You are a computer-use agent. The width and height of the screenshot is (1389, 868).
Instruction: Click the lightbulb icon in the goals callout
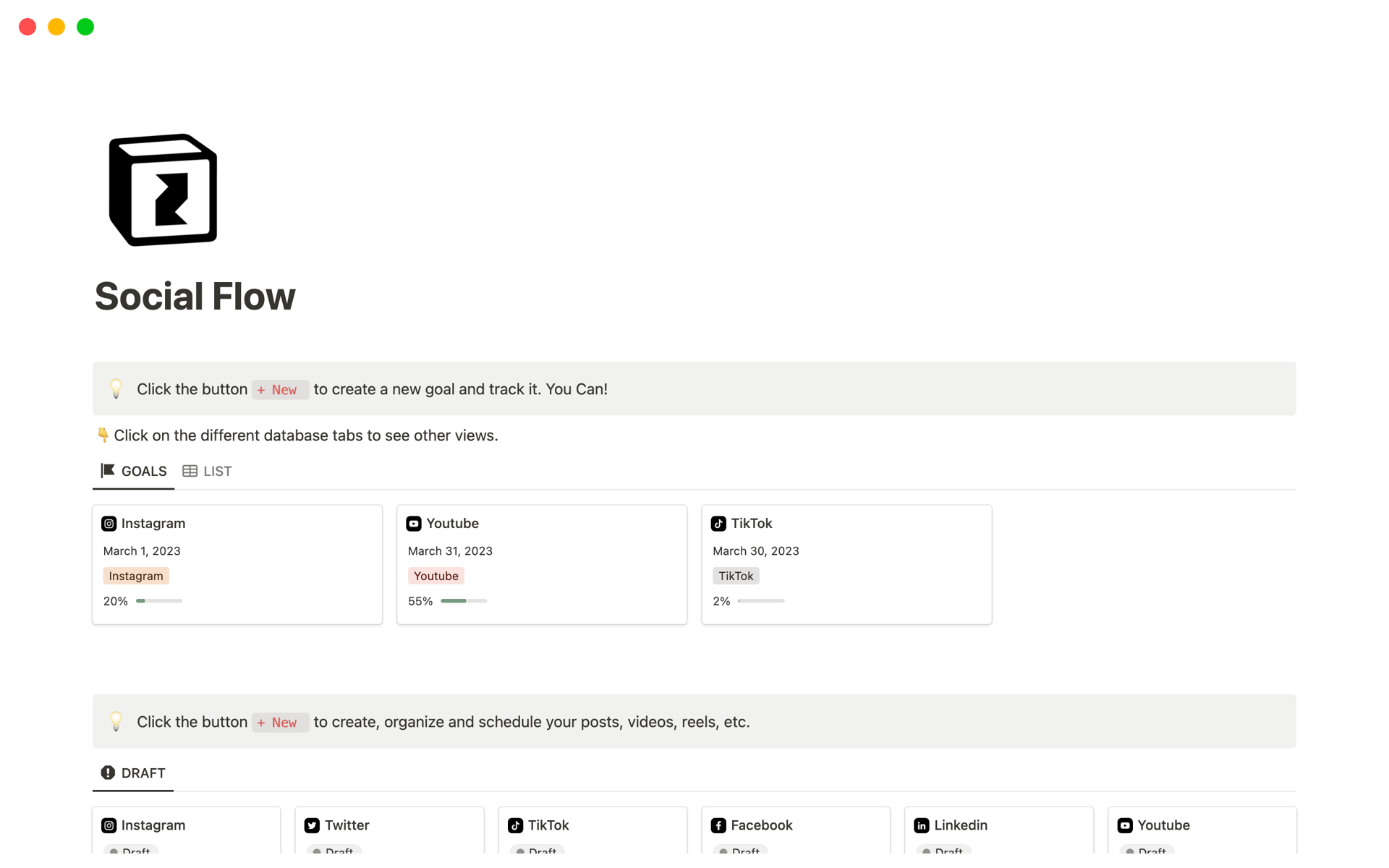116,389
